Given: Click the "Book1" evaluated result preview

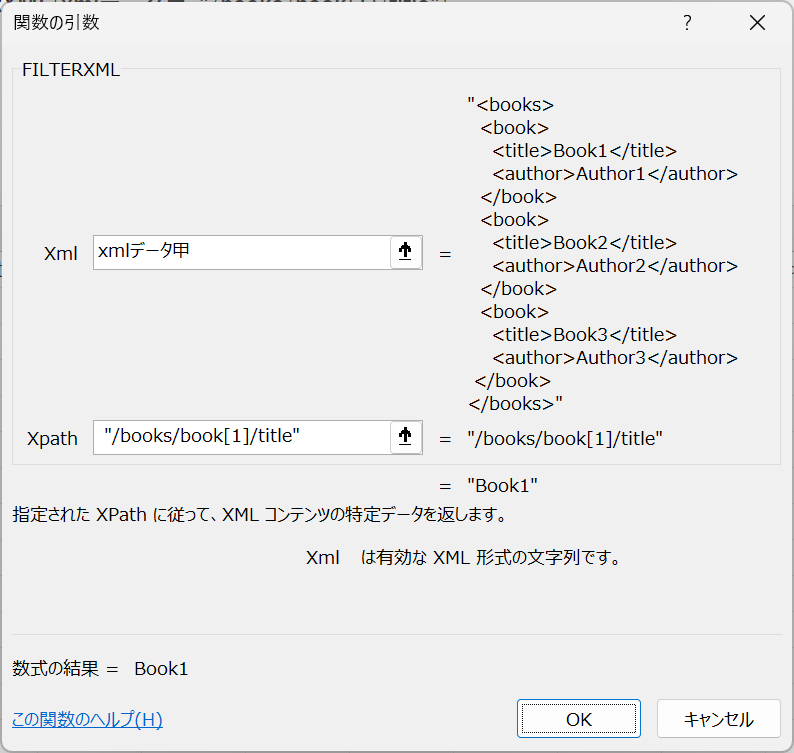Looking at the screenshot, I should (x=502, y=486).
